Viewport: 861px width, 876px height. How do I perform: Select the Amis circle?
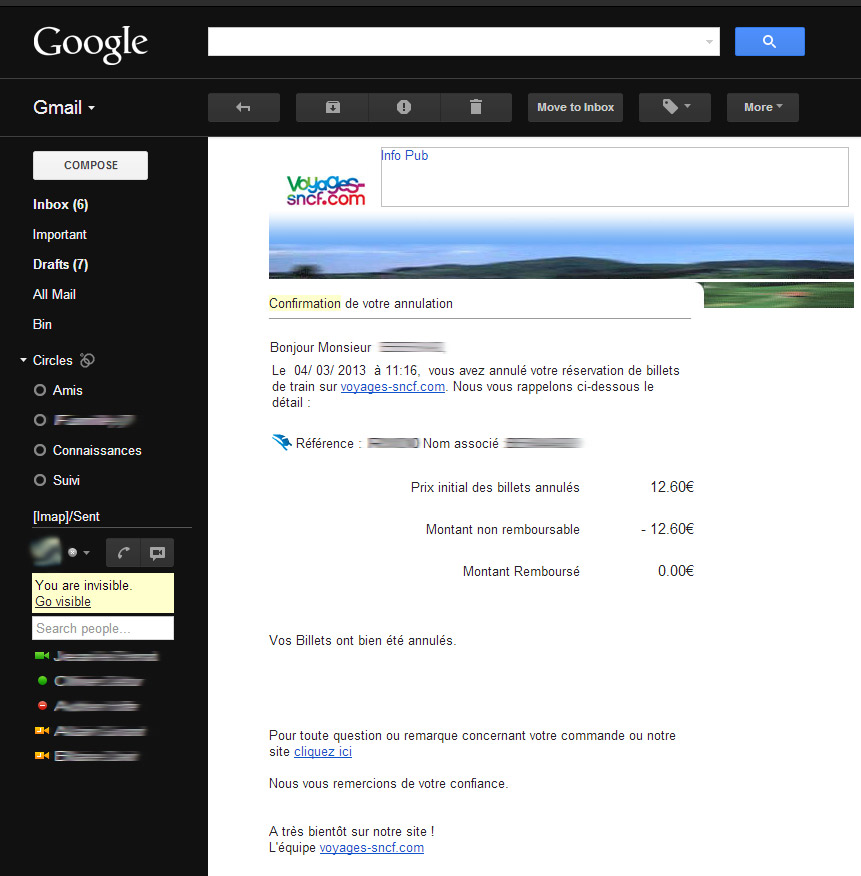pyautogui.click(x=67, y=390)
